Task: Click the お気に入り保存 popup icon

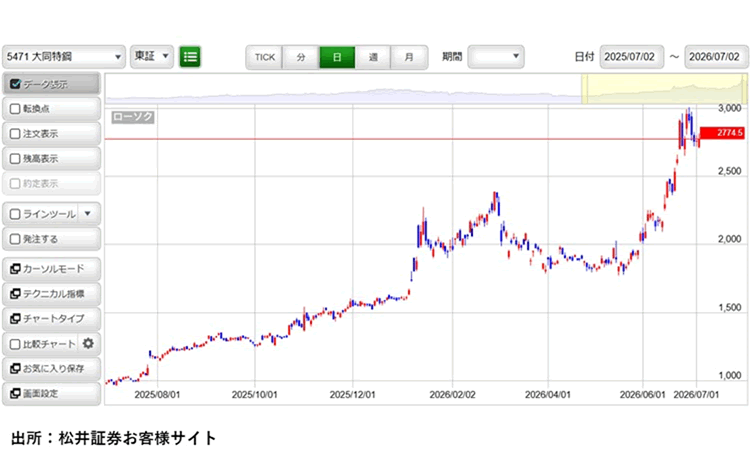Action: point(15,368)
